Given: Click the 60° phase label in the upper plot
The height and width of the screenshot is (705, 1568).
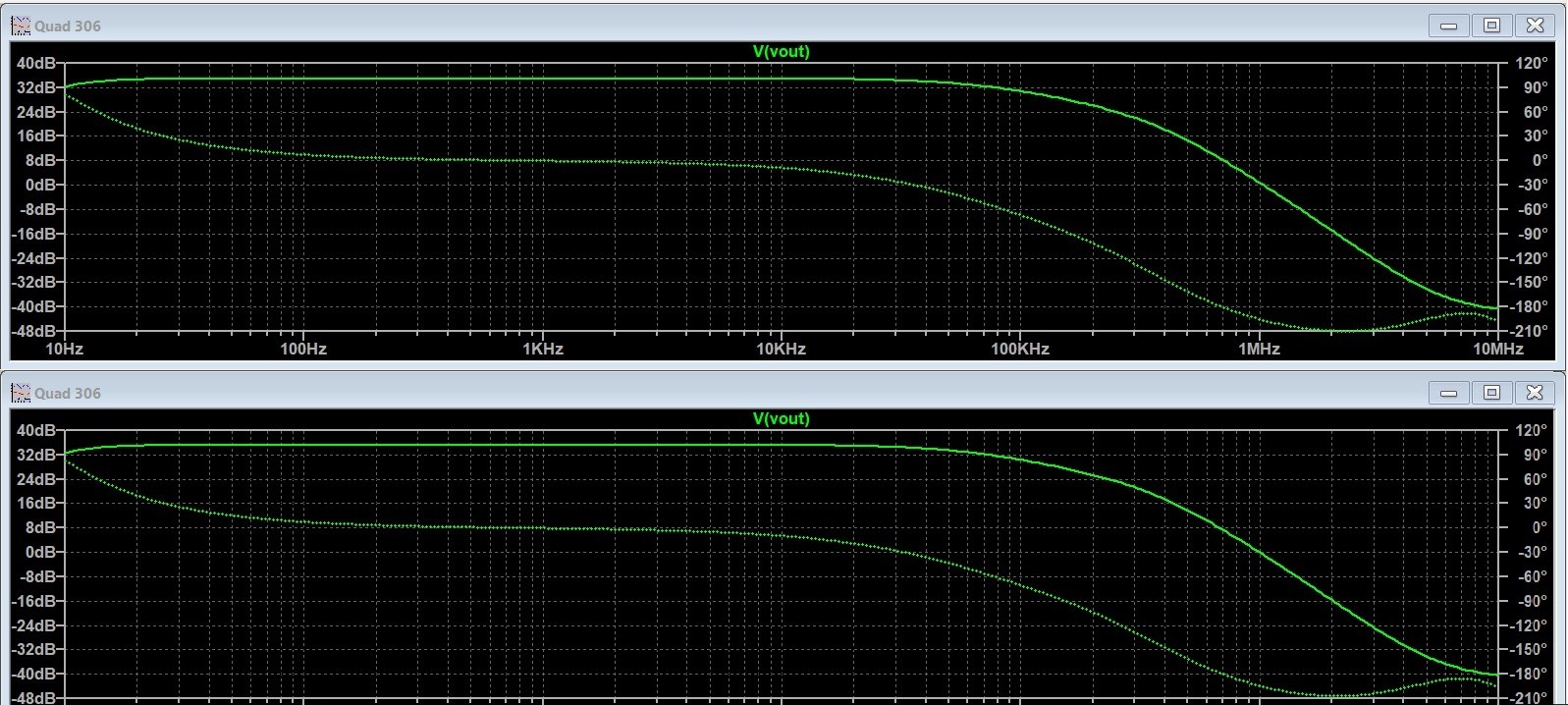Looking at the screenshot, I should (x=1535, y=112).
